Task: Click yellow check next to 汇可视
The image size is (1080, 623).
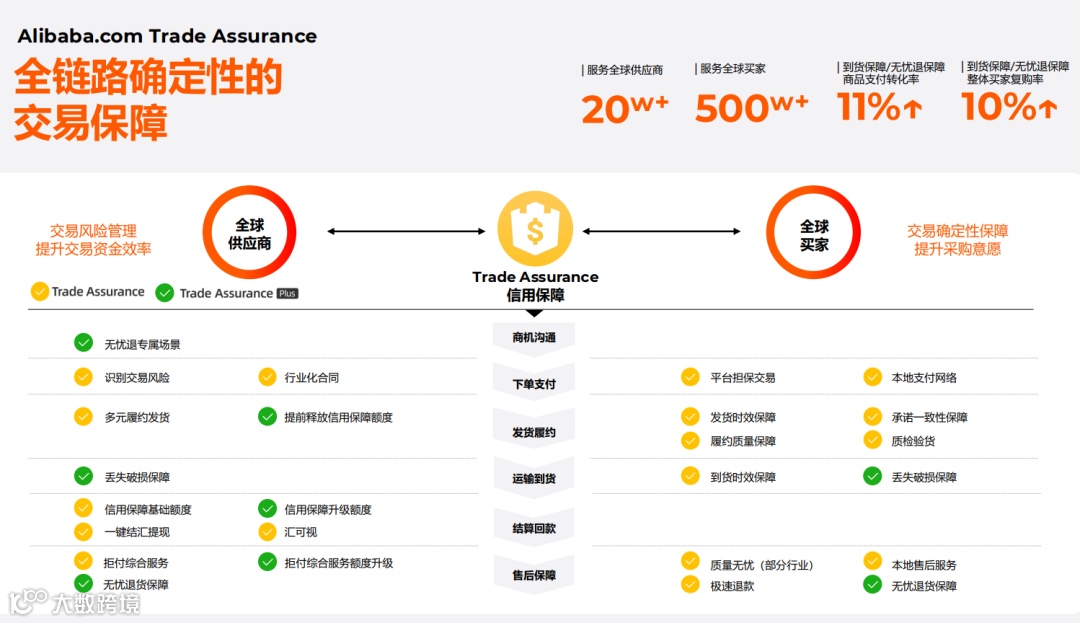Action: [x=267, y=531]
